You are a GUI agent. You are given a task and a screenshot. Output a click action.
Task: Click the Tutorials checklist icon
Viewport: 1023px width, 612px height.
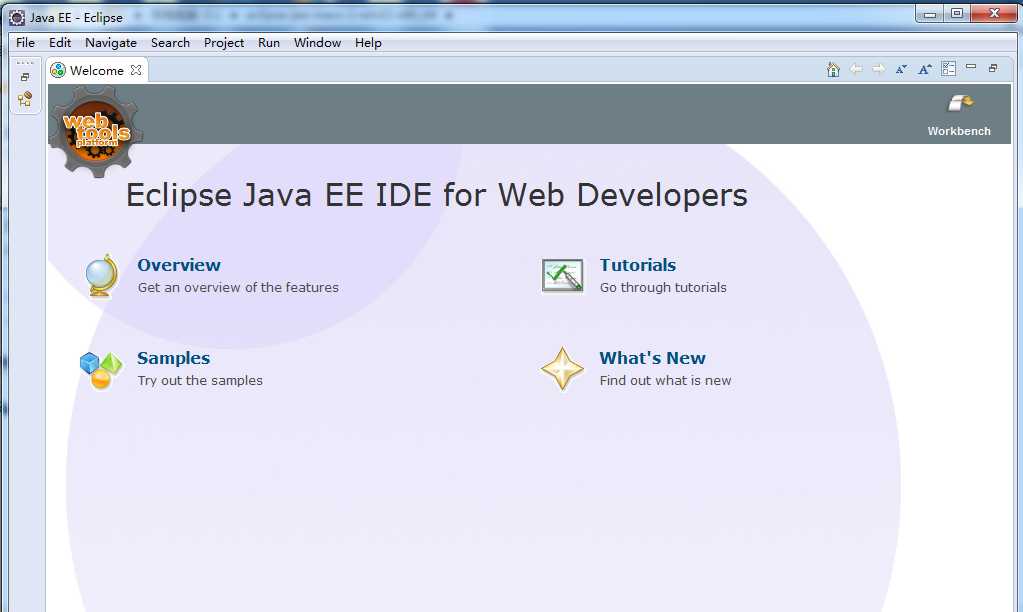coord(562,275)
